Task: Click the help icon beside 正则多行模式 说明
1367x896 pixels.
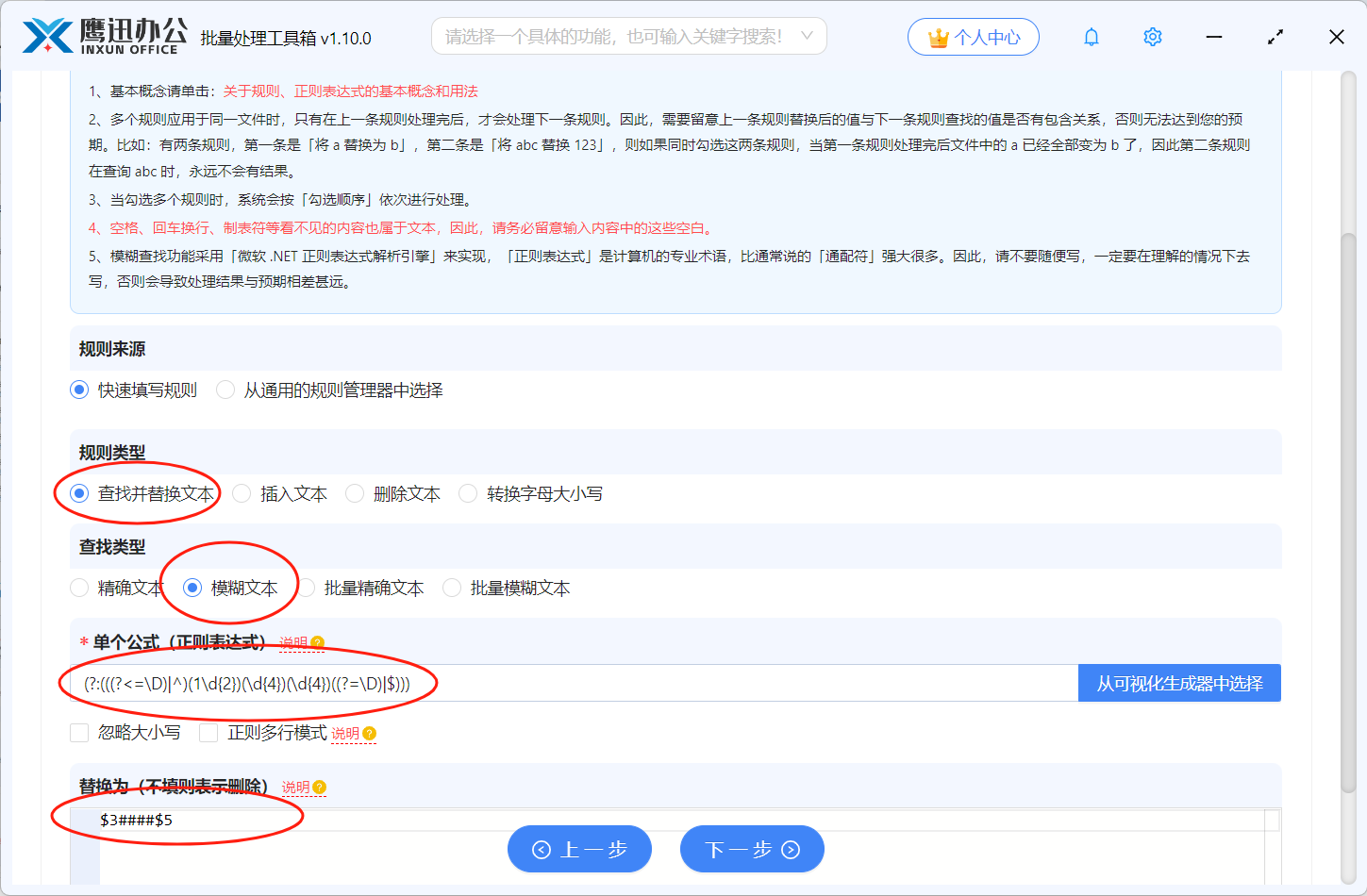Action: coord(369,734)
